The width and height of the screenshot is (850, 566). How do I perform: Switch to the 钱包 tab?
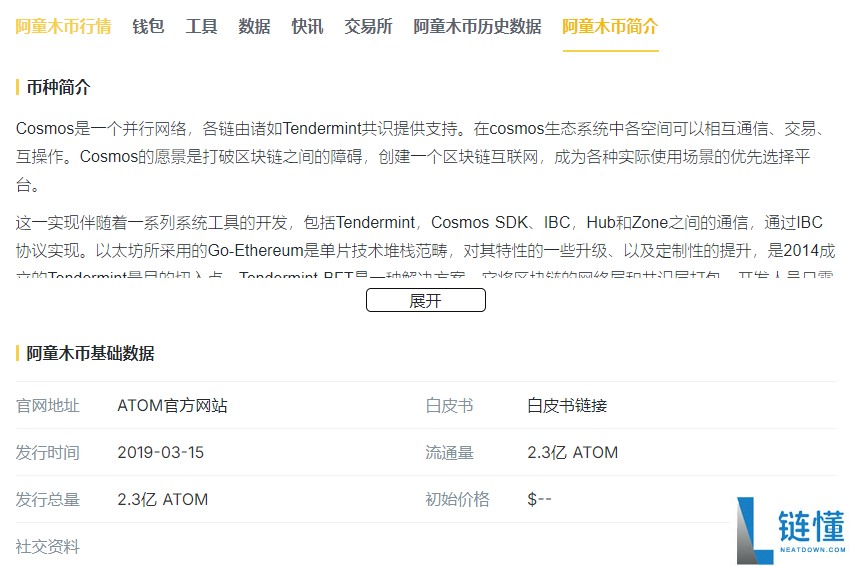[148, 26]
